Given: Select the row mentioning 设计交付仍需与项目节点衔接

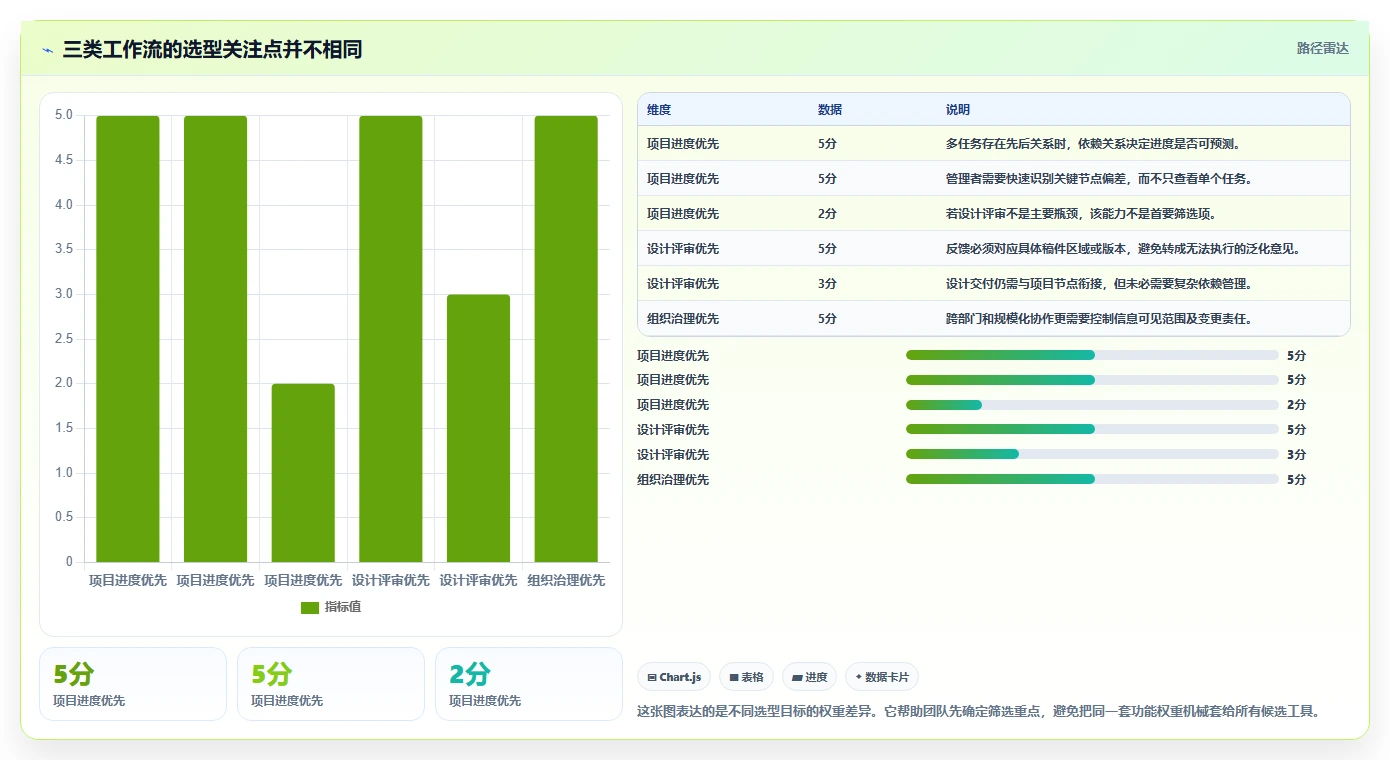Looking at the screenshot, I should 993,284.
